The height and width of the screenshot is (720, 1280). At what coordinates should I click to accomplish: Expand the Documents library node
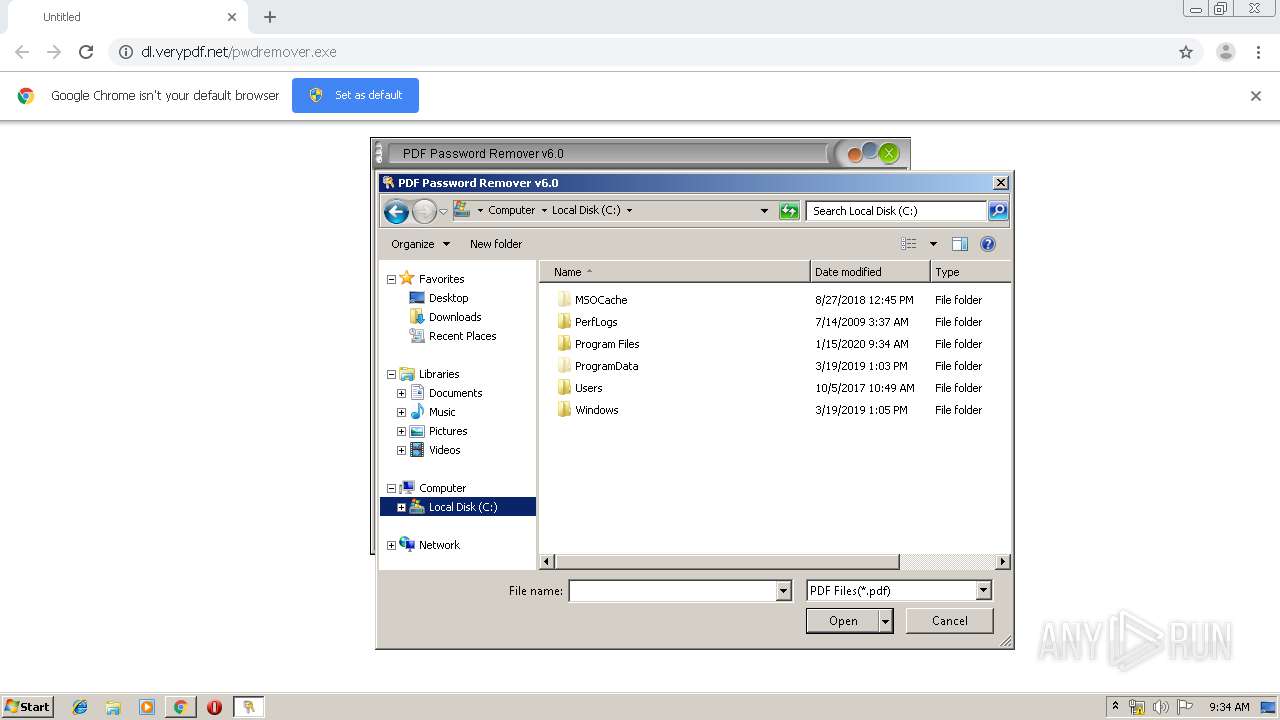point(401,393)
